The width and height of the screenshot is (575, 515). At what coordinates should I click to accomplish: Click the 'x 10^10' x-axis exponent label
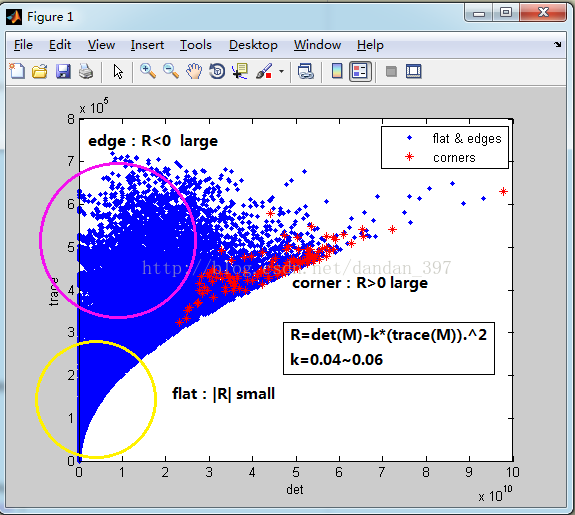(495, 494)
